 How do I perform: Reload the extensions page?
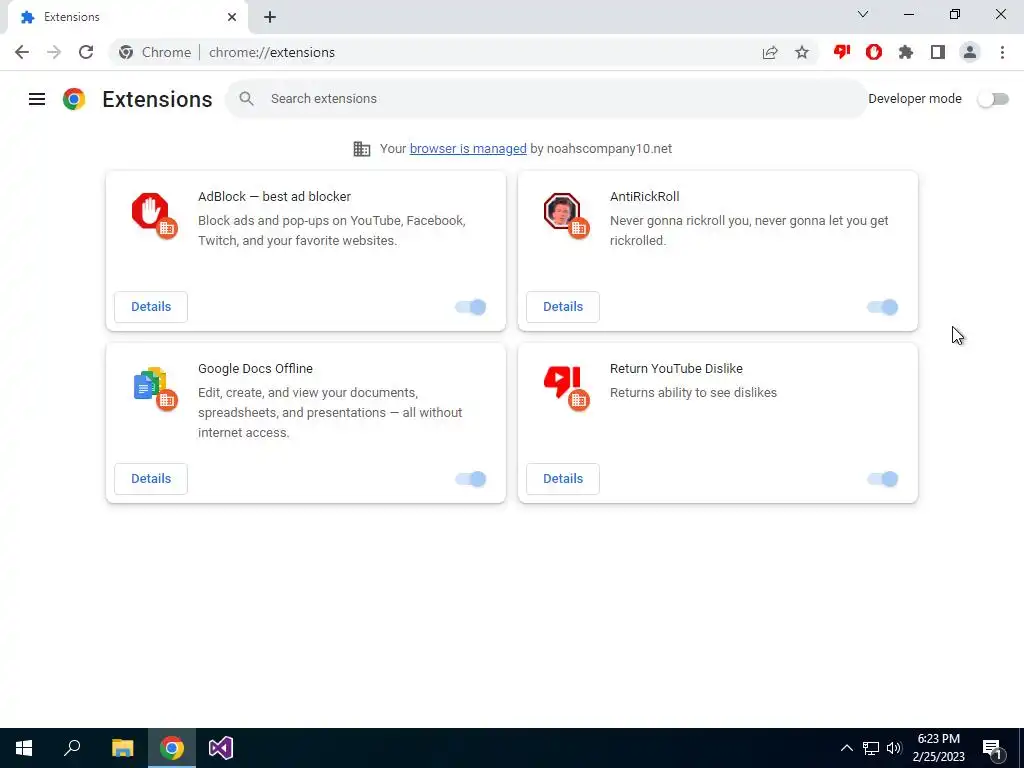(x=86, y=52)
